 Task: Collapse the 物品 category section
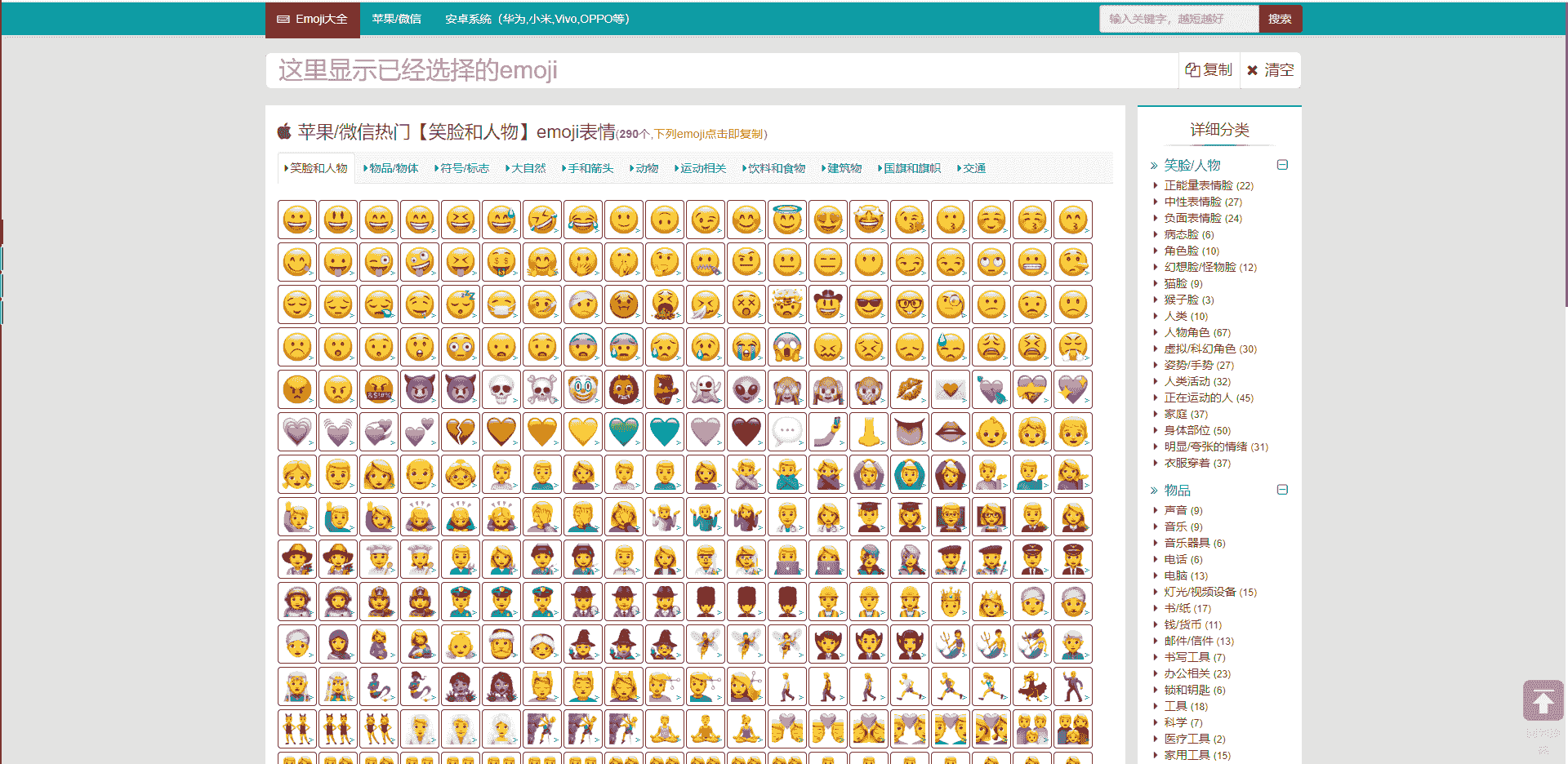tap(1282, 490)
